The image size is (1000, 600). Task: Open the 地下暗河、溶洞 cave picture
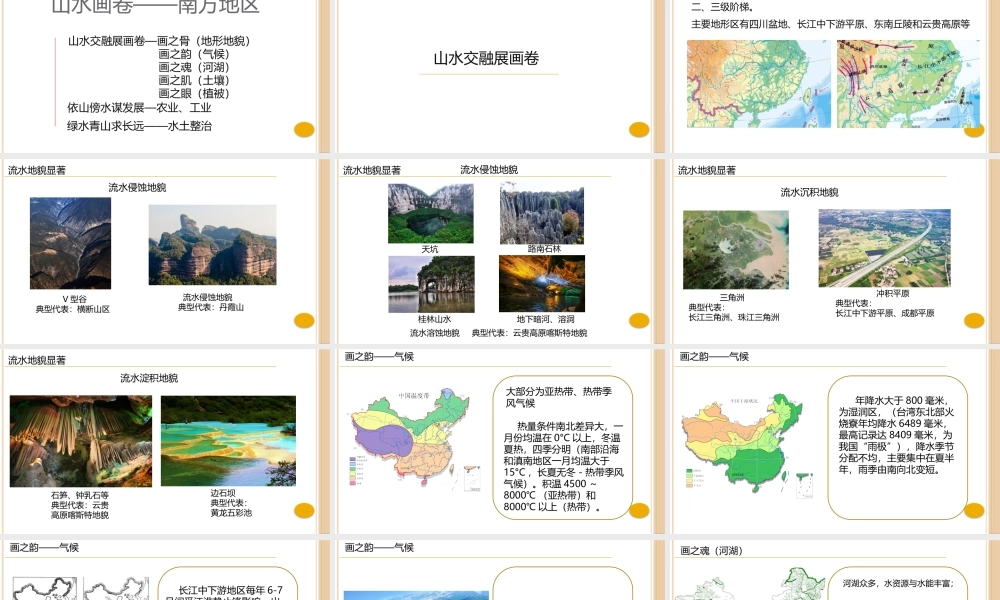(x=542, y=284)
